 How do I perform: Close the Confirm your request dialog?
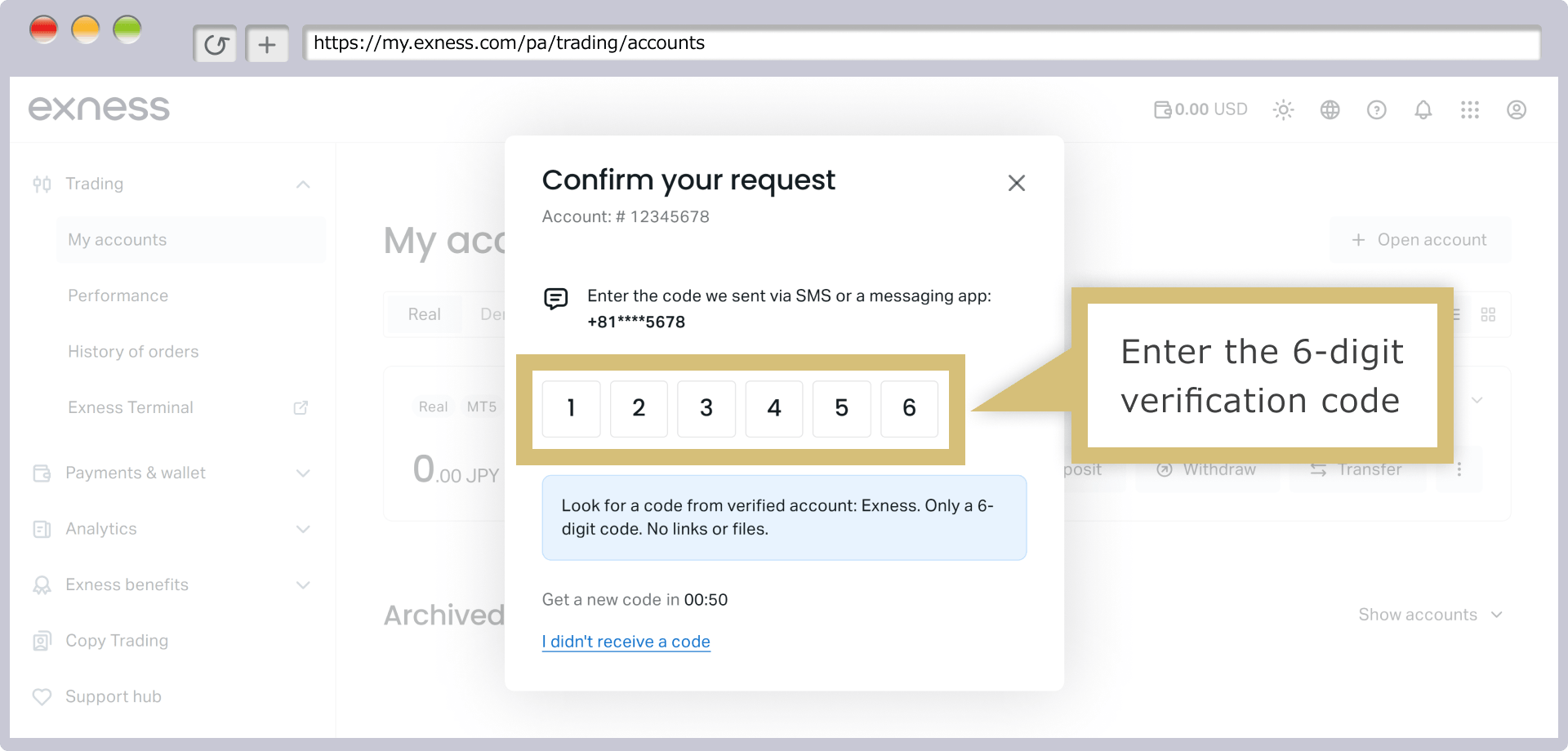click(1016, 183)
